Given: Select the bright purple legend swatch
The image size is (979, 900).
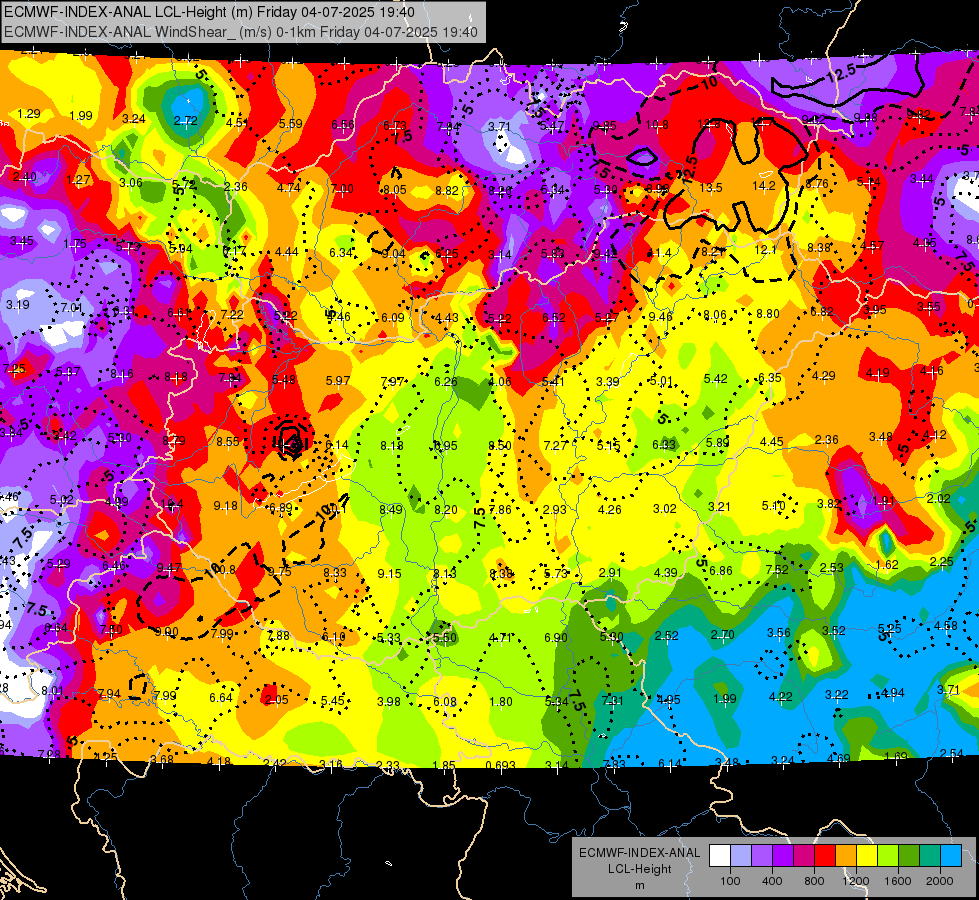Looking at the screenshot, I should [783, 856].
